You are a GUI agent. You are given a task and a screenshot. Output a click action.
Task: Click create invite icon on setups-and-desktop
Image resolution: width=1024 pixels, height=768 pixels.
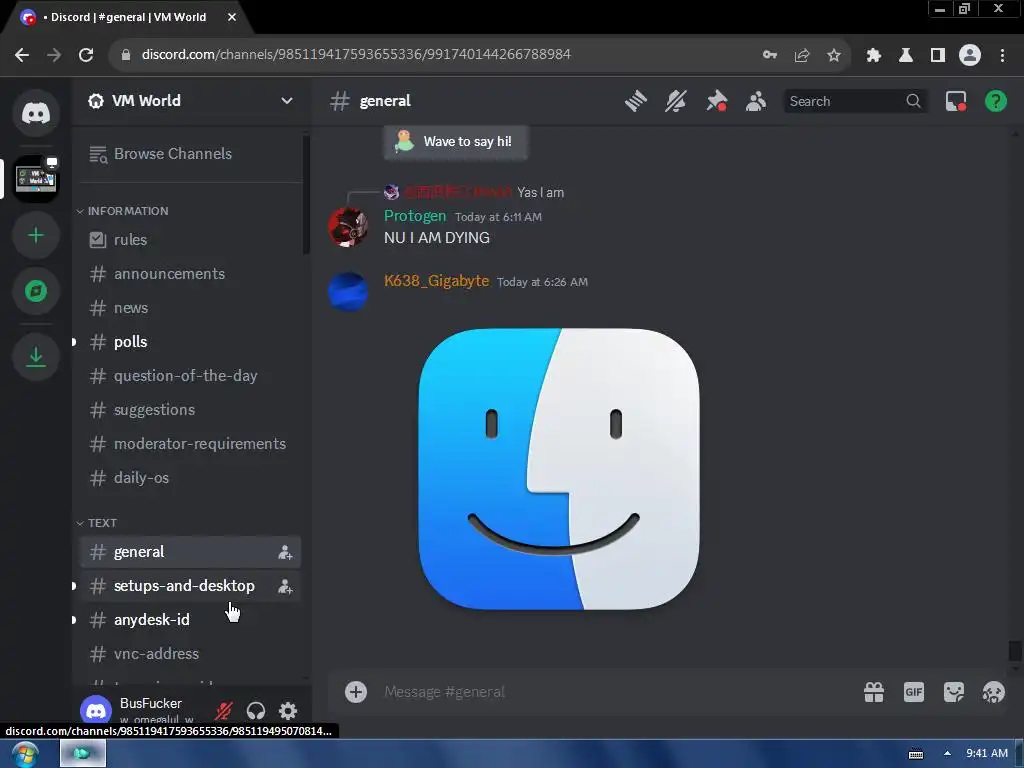[285, 586]
